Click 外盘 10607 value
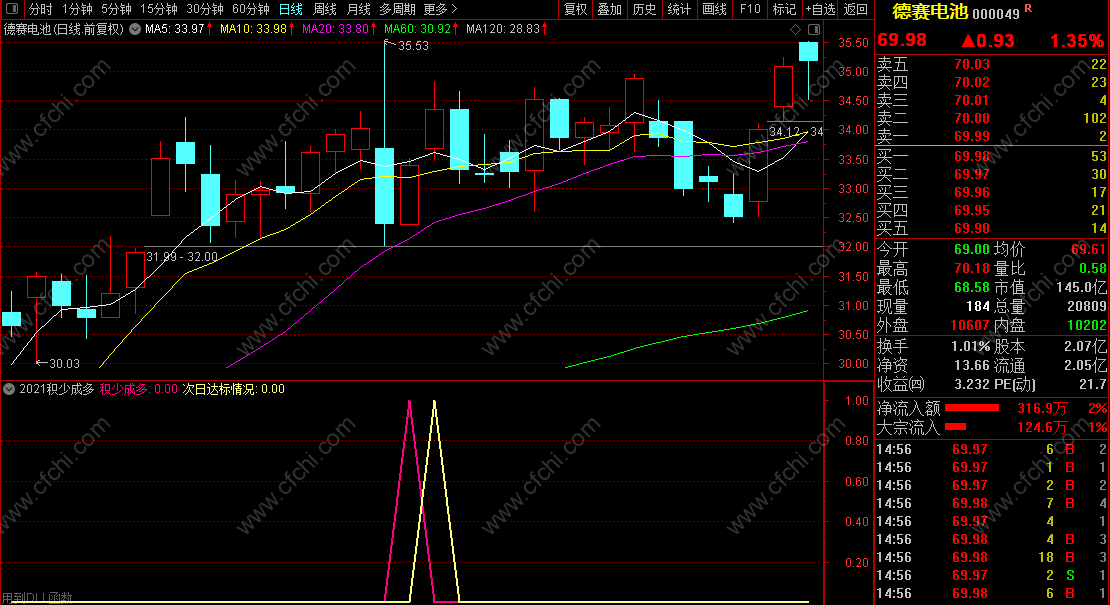Screen dimensions: 1110x605 [969, 325]
